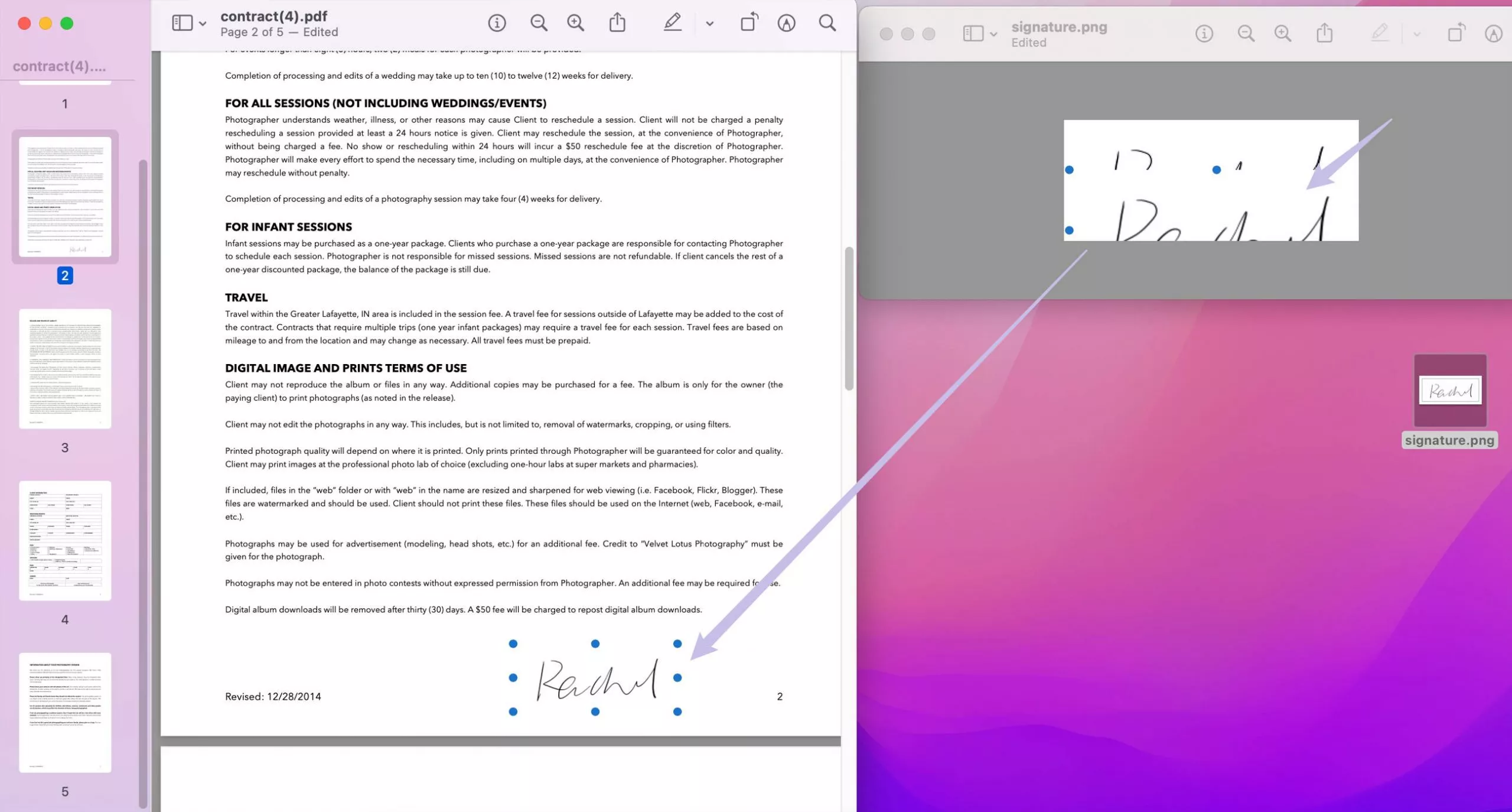Select page 3 thumbnail in the sidebar
1512x812 pixels.
[65, 369]
